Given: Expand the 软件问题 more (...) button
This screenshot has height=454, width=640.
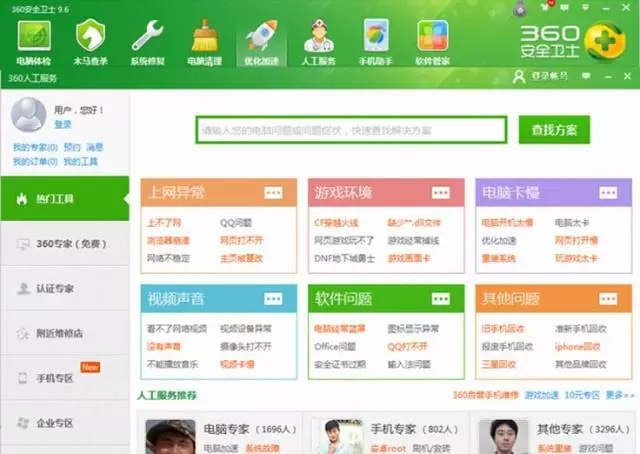Looking at the screenshot, I should (x=440, y=299).
